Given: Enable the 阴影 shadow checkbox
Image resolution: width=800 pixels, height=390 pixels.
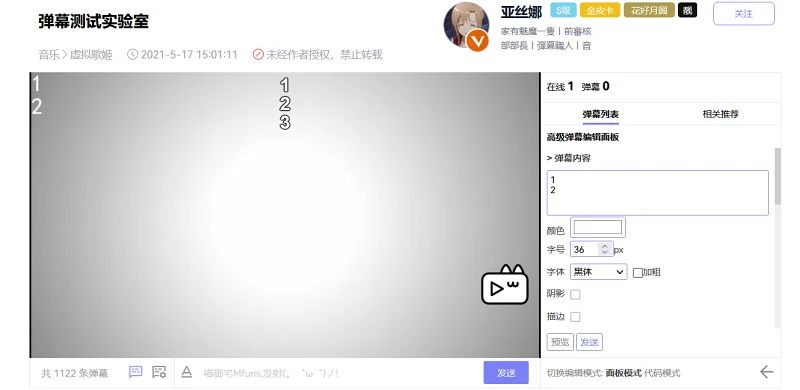Looking at the screenshot, I should pyautogui.click(x=575, y=295).
